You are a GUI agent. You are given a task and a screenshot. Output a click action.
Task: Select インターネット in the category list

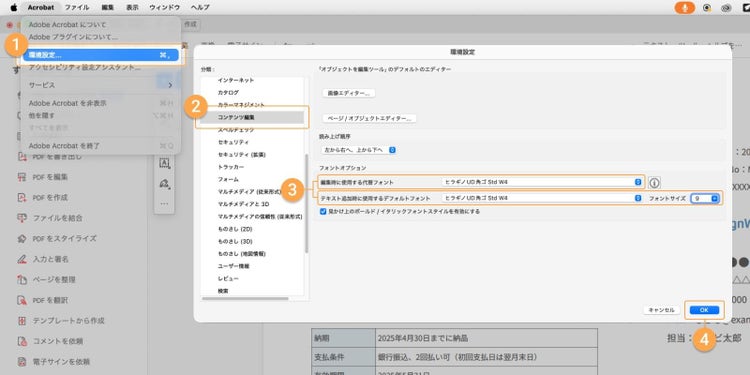(236, 80)
